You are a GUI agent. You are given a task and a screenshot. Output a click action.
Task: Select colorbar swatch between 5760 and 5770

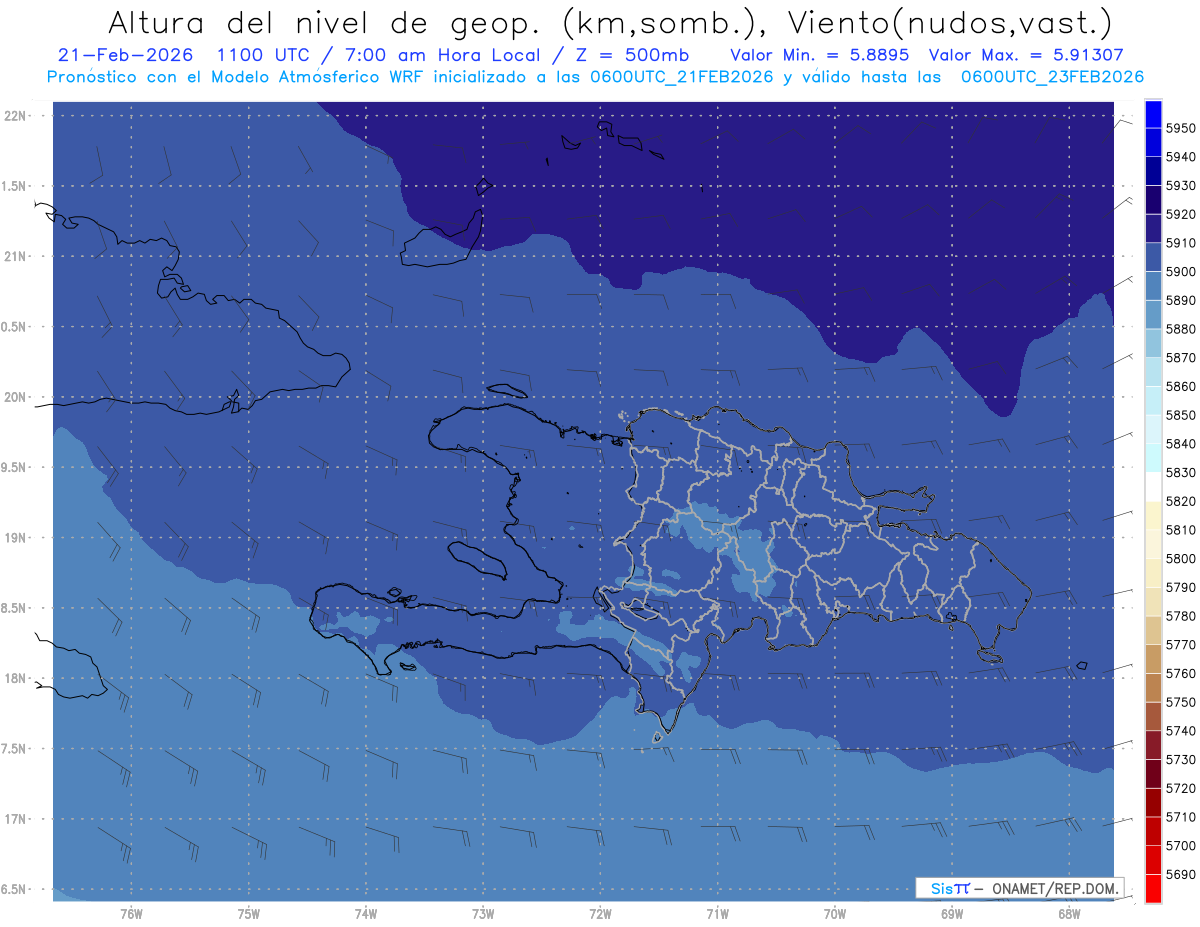tap(1152, 659)
